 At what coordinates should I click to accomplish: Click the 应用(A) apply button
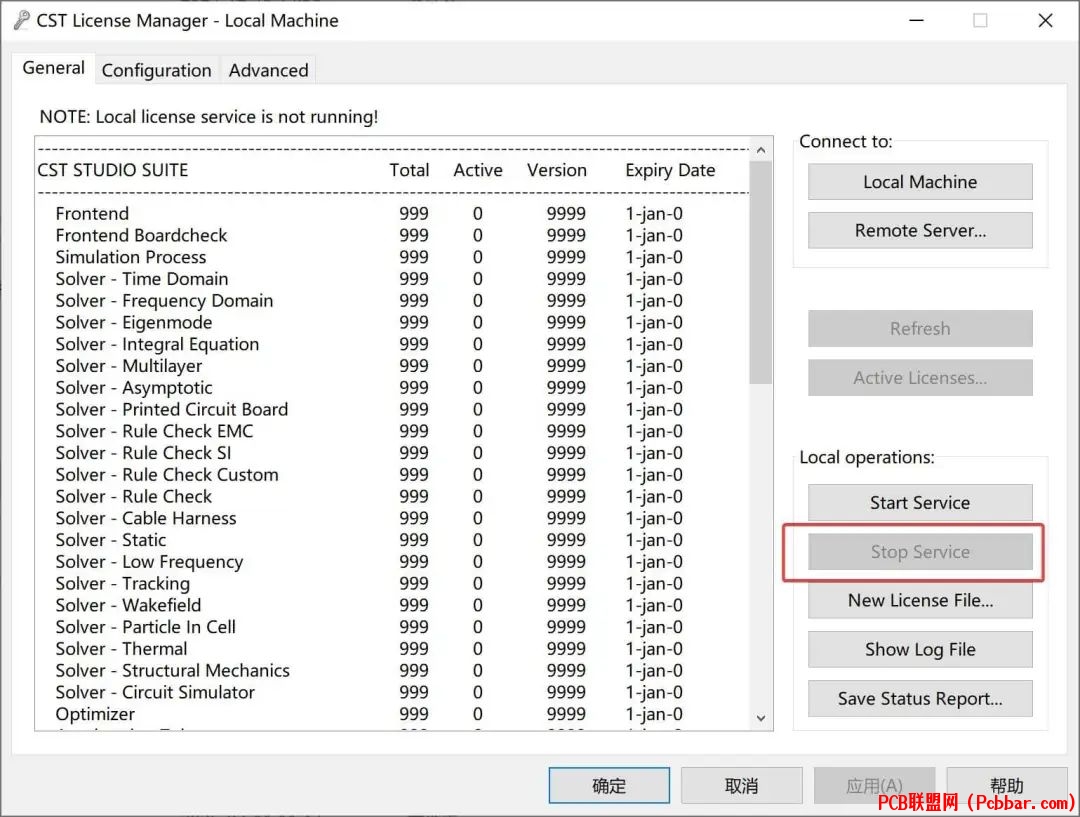tap(874, 785)
